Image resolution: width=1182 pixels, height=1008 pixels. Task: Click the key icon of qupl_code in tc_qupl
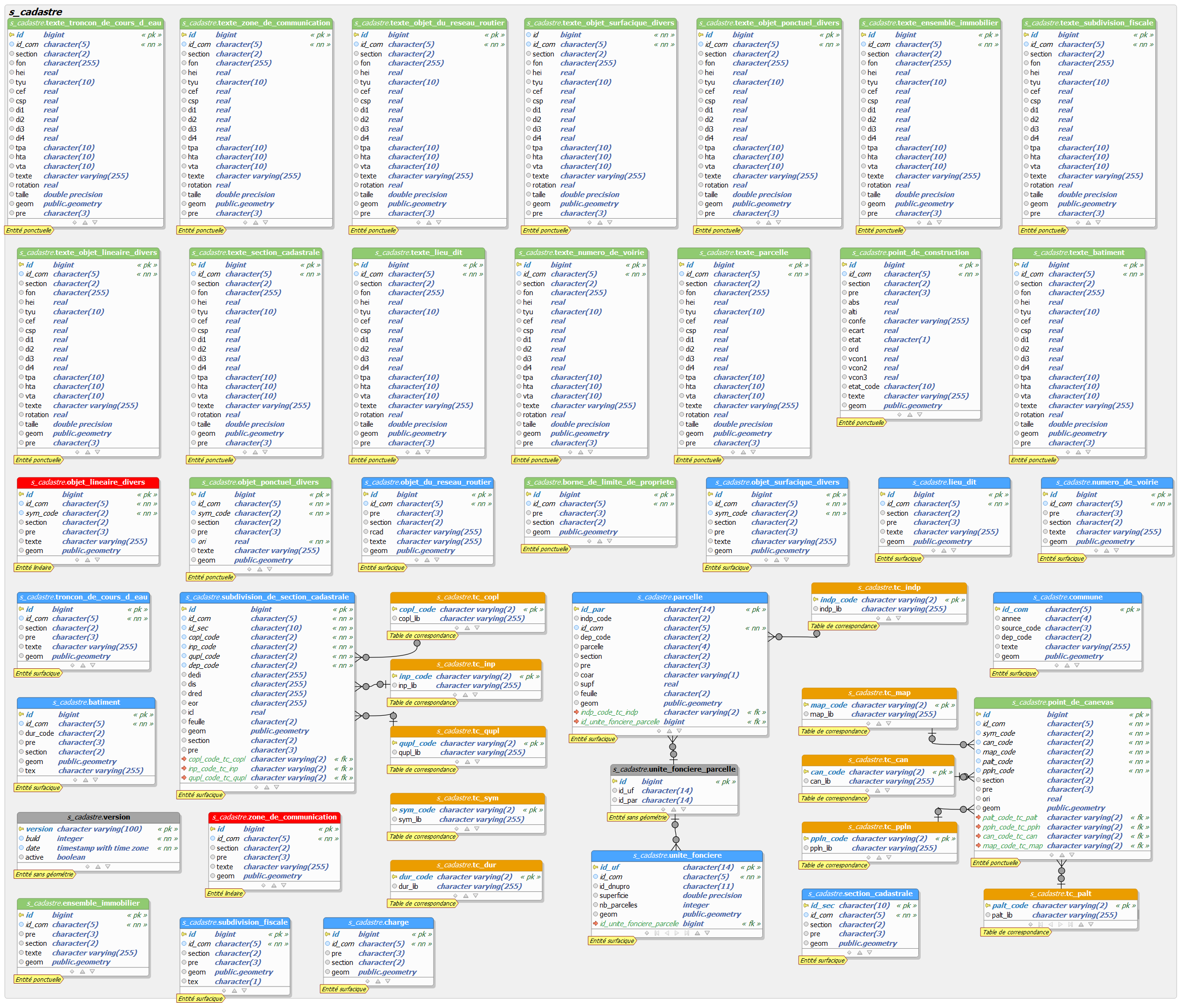(394, 743)
